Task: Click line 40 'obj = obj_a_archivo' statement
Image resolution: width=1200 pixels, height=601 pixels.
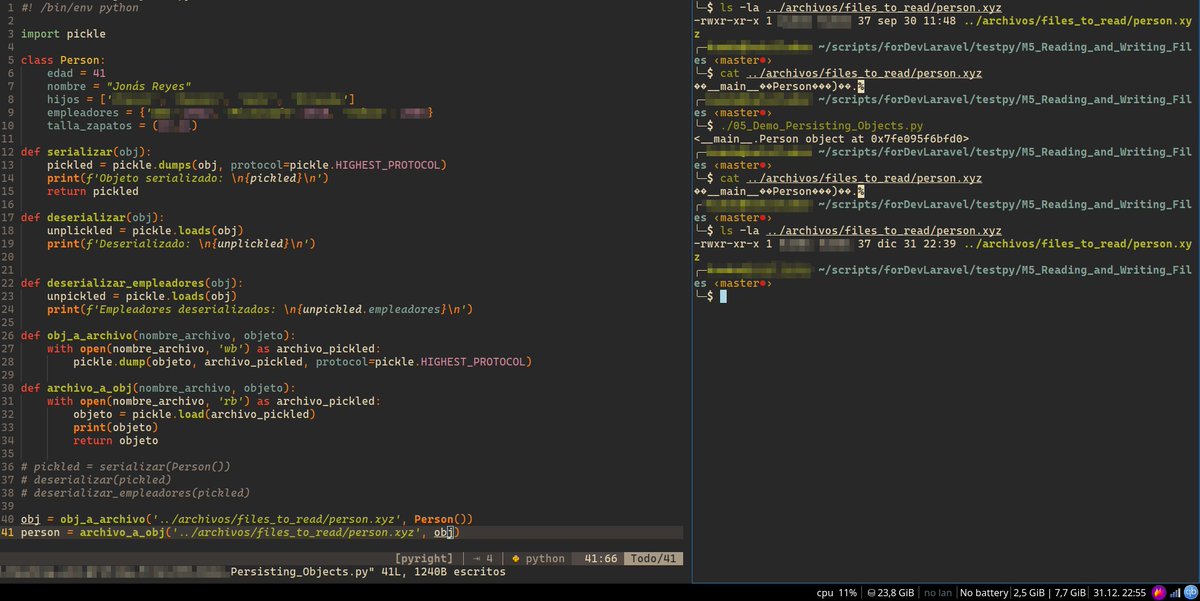Action: pos(246,518)
